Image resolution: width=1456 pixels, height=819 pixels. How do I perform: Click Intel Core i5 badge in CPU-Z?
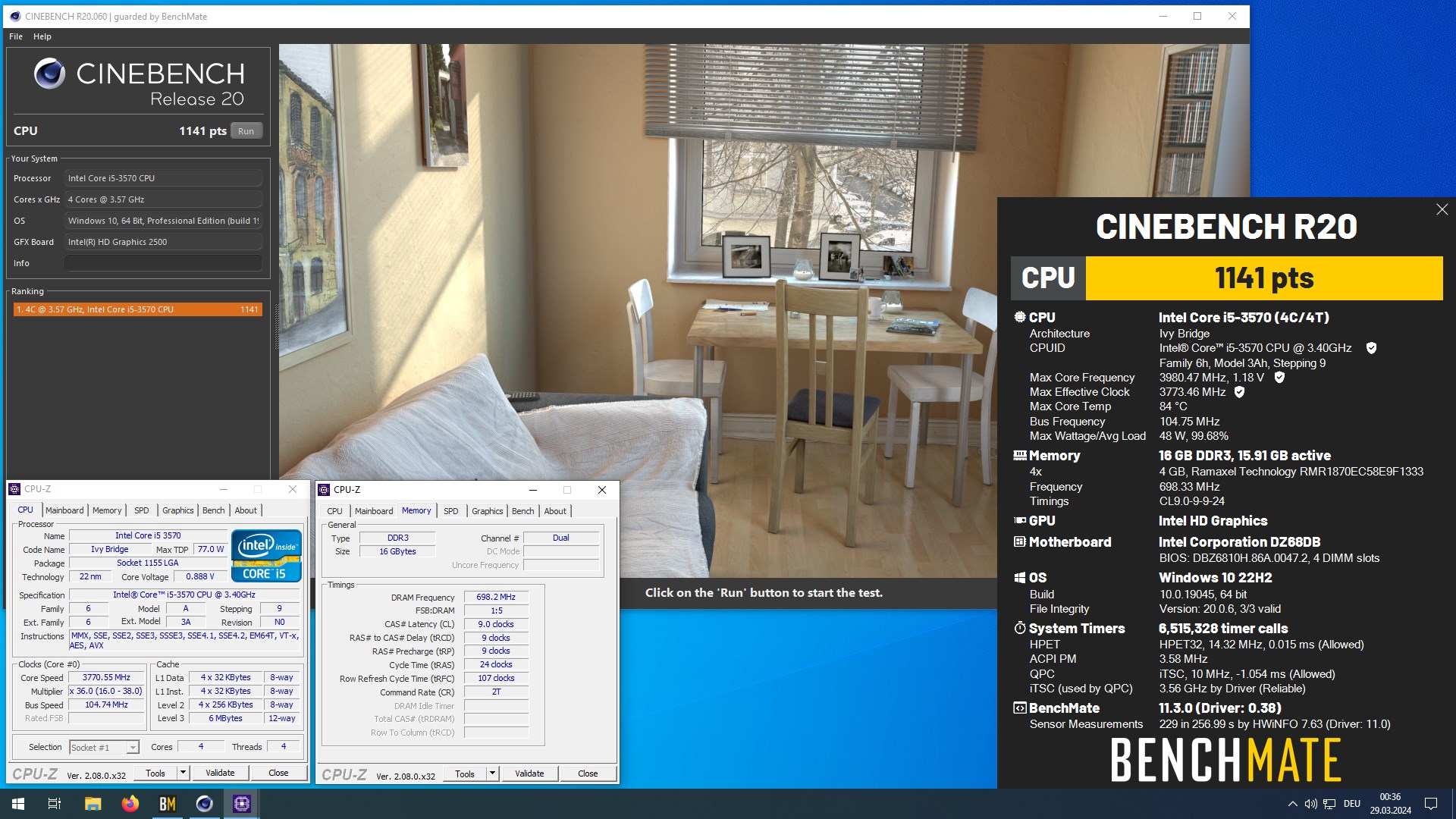(x=266, y=556)
